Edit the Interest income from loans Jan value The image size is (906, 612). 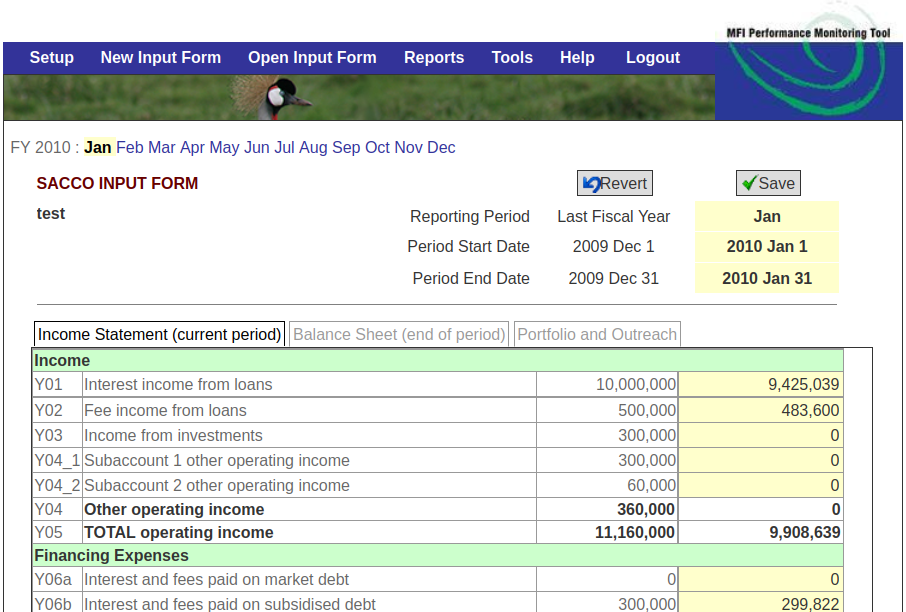tap(760, 384)
